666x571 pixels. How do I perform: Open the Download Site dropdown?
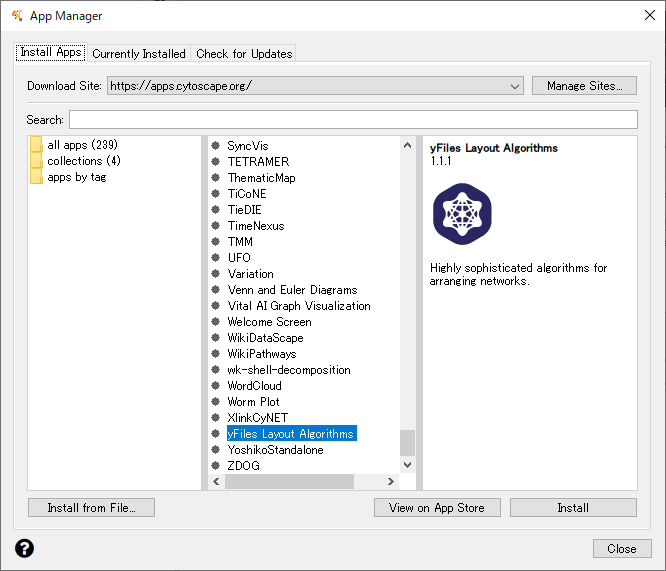tap(515, 86)
